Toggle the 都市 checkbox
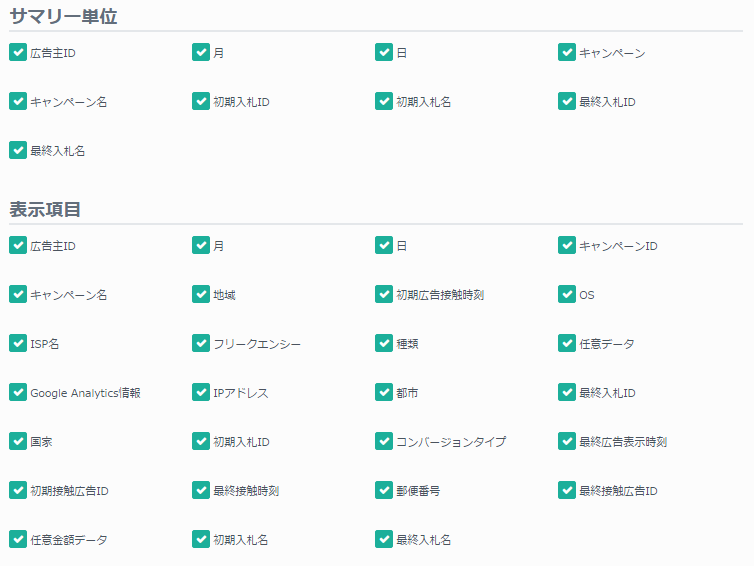754x566 pixels. (x=384, y=392)
